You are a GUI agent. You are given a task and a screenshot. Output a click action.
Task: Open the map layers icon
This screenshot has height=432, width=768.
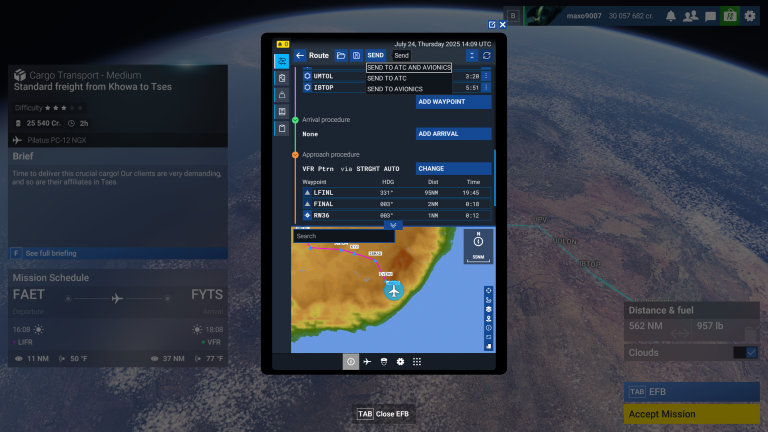(488, 309)
